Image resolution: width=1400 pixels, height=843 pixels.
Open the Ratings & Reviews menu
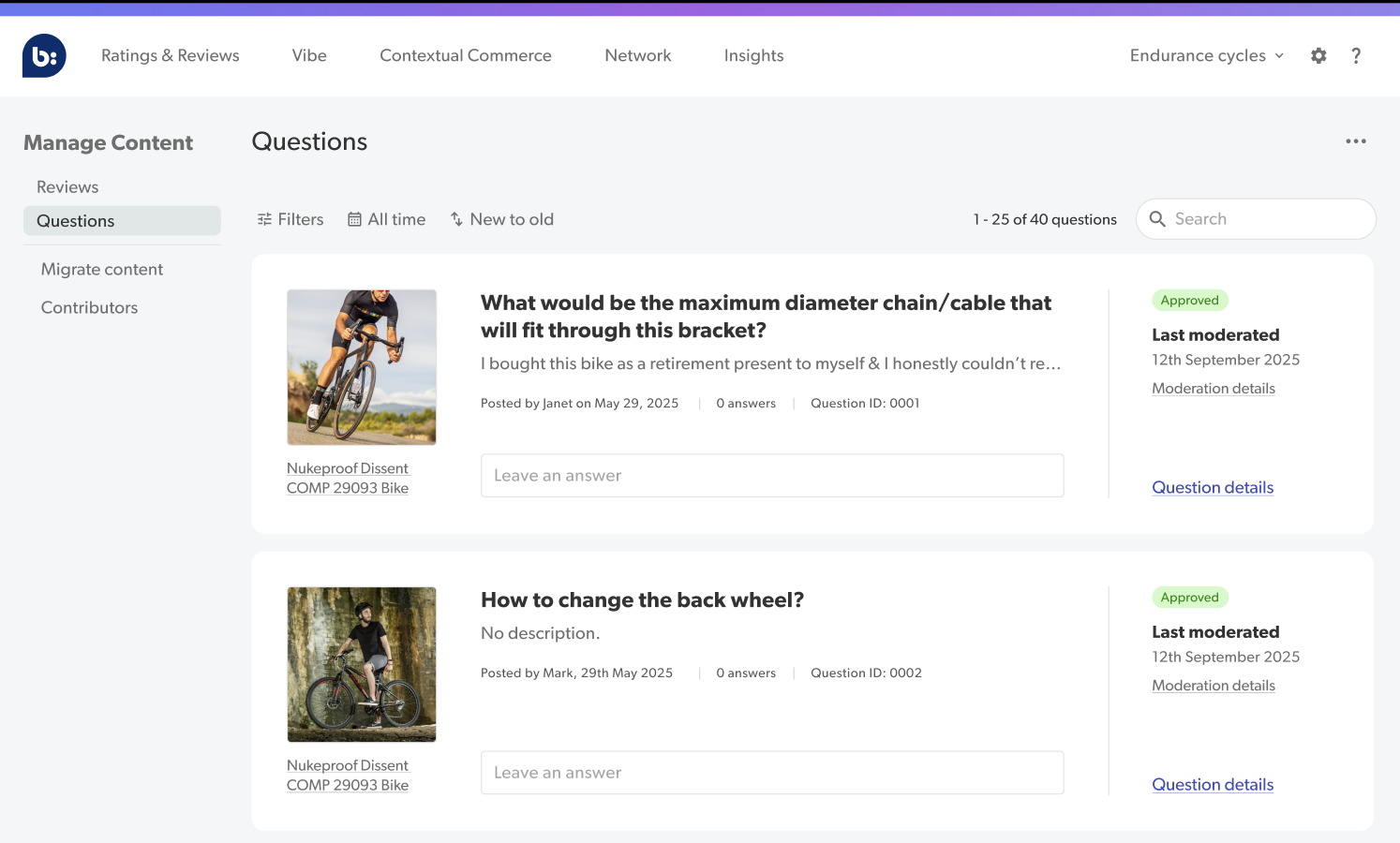[171, 55]
